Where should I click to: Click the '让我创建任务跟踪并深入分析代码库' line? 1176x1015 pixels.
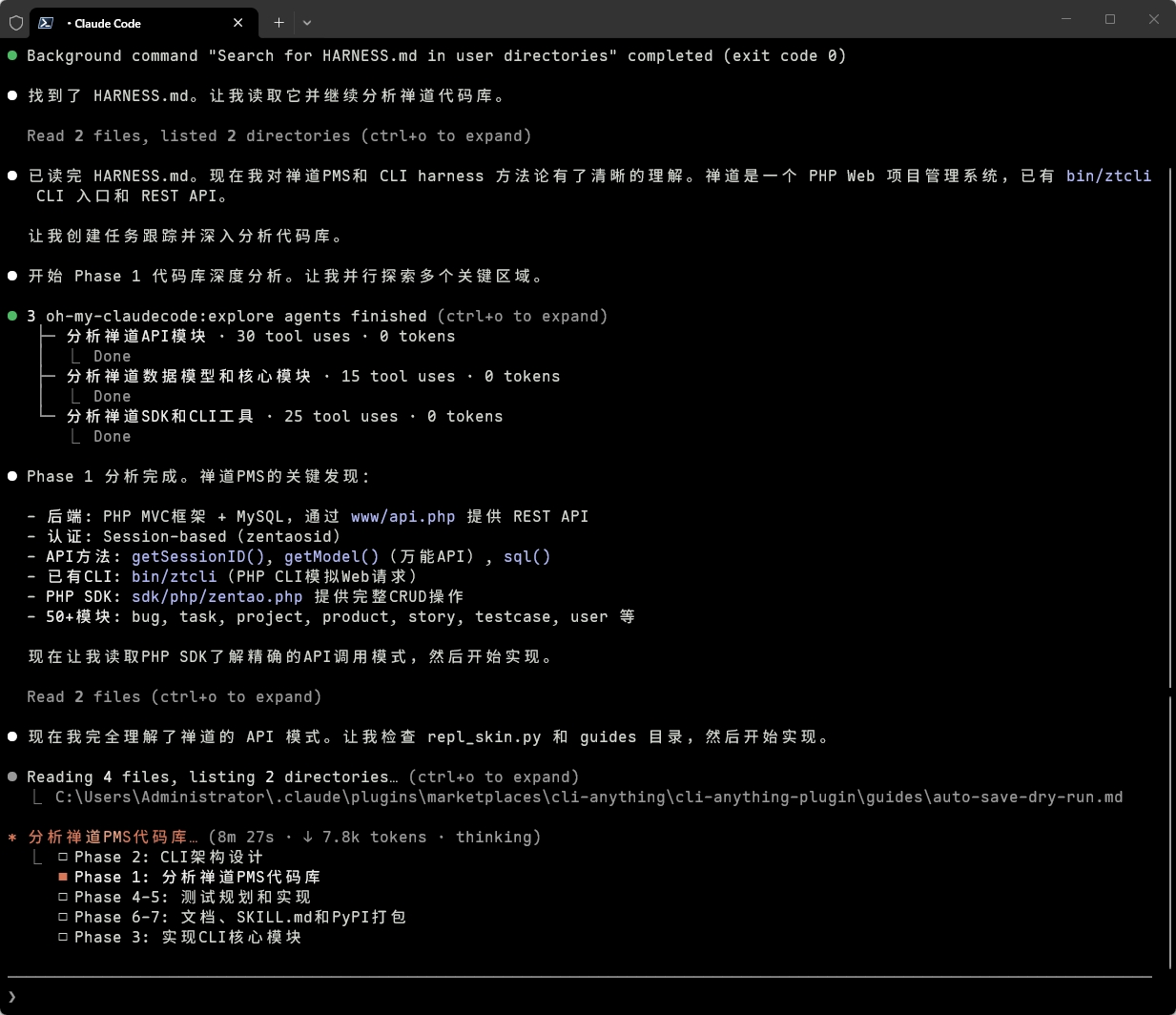coord(185,236)
